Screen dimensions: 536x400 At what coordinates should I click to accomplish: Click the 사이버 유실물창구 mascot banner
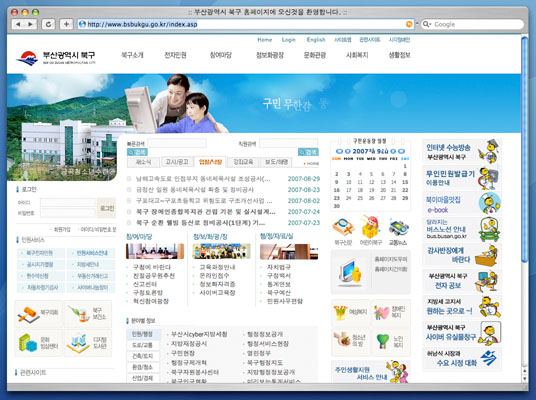(462, 333)
